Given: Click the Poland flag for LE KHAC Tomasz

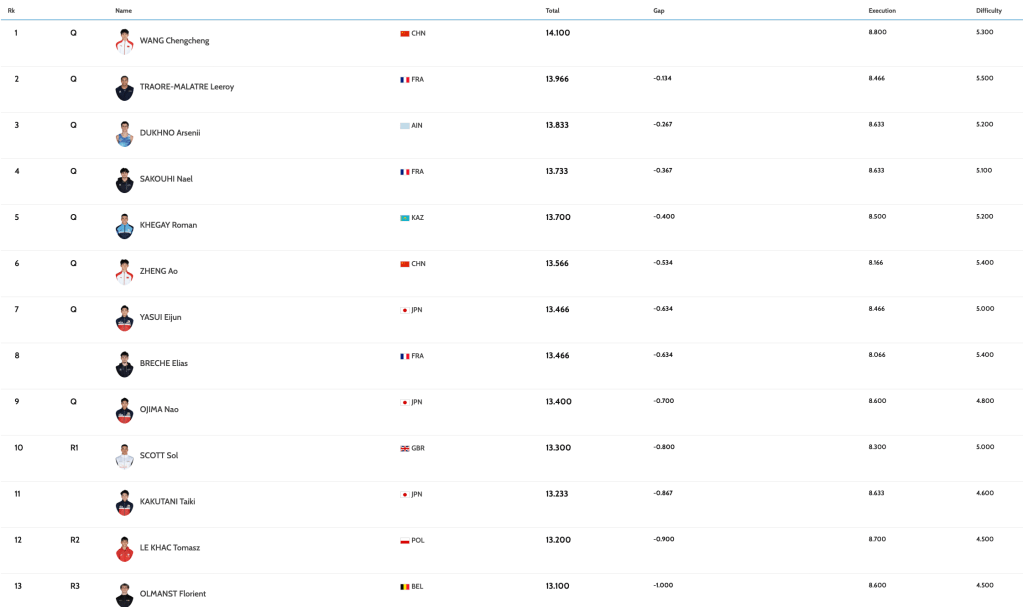Looking at the screenshot, I should 405,540.
